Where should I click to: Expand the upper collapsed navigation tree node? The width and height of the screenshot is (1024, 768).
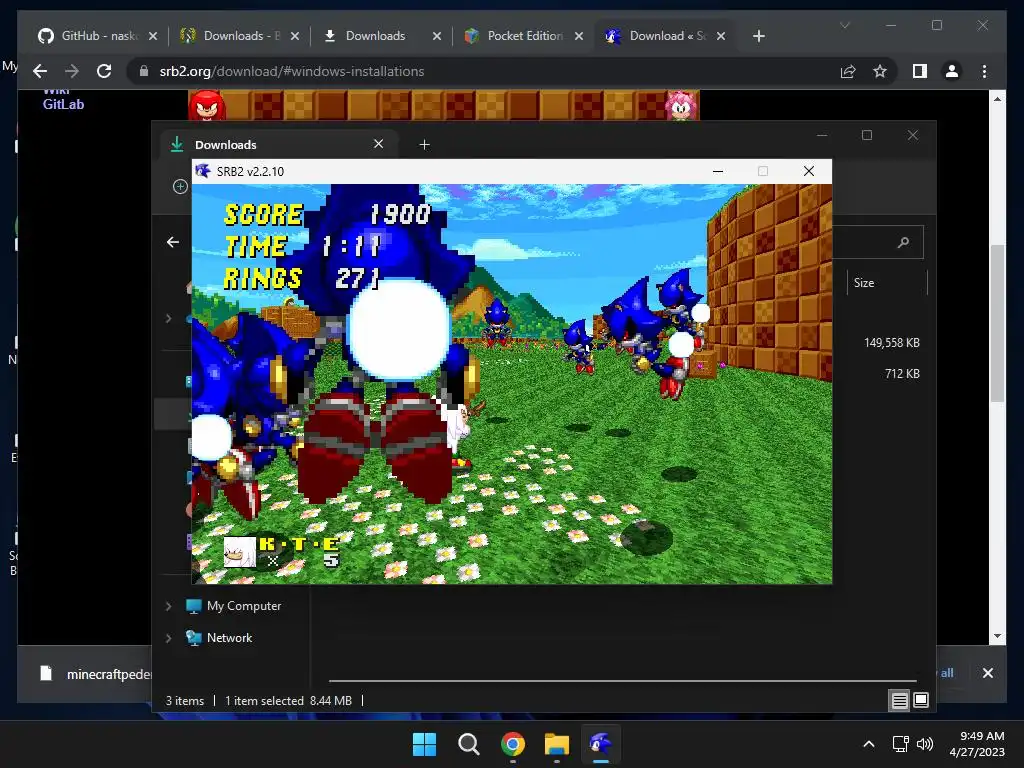pos(168,318)
